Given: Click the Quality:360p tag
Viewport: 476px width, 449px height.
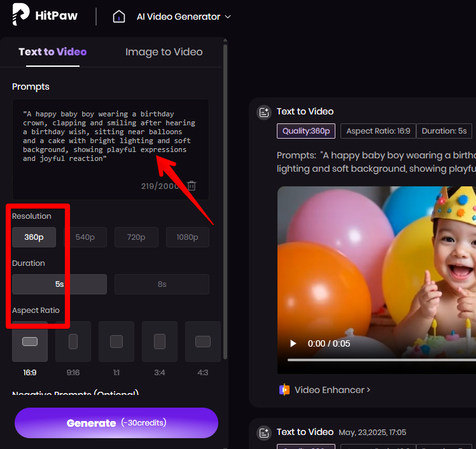Looking at the screenshot, I should click(x=306, y=131).
